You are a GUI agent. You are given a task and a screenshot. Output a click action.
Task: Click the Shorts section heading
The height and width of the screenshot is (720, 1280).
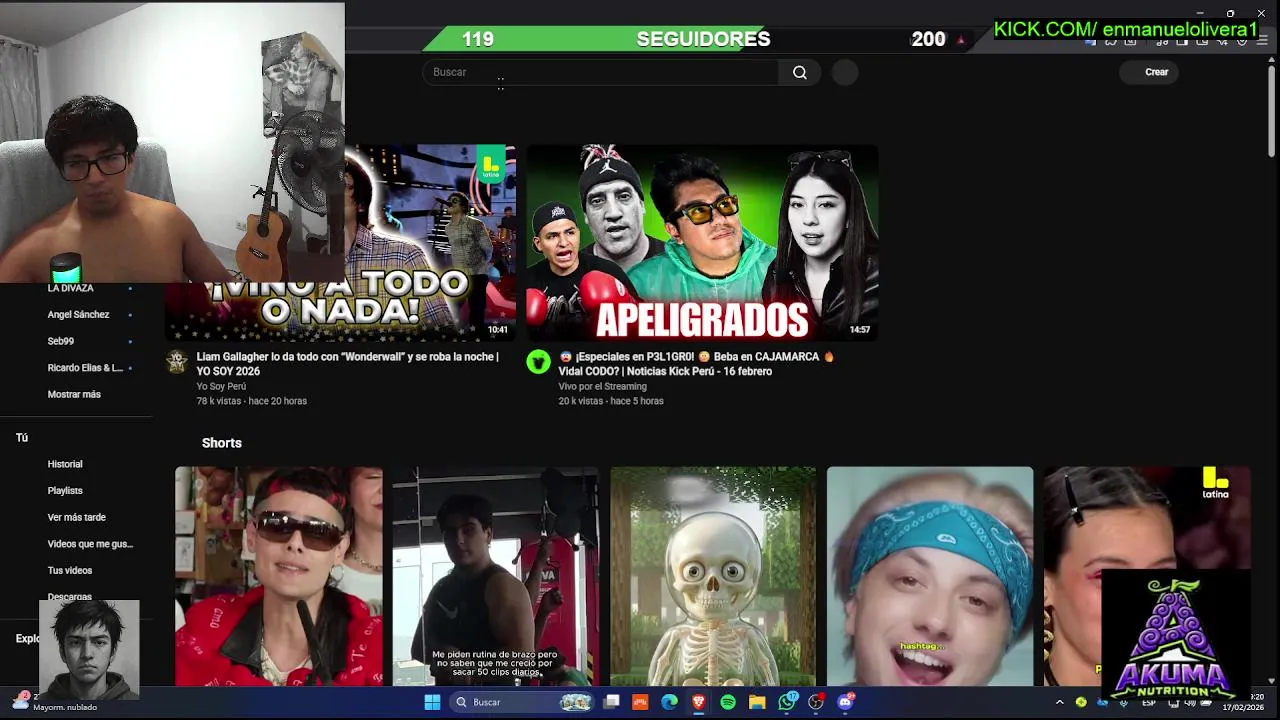click(x=221, y=443)
